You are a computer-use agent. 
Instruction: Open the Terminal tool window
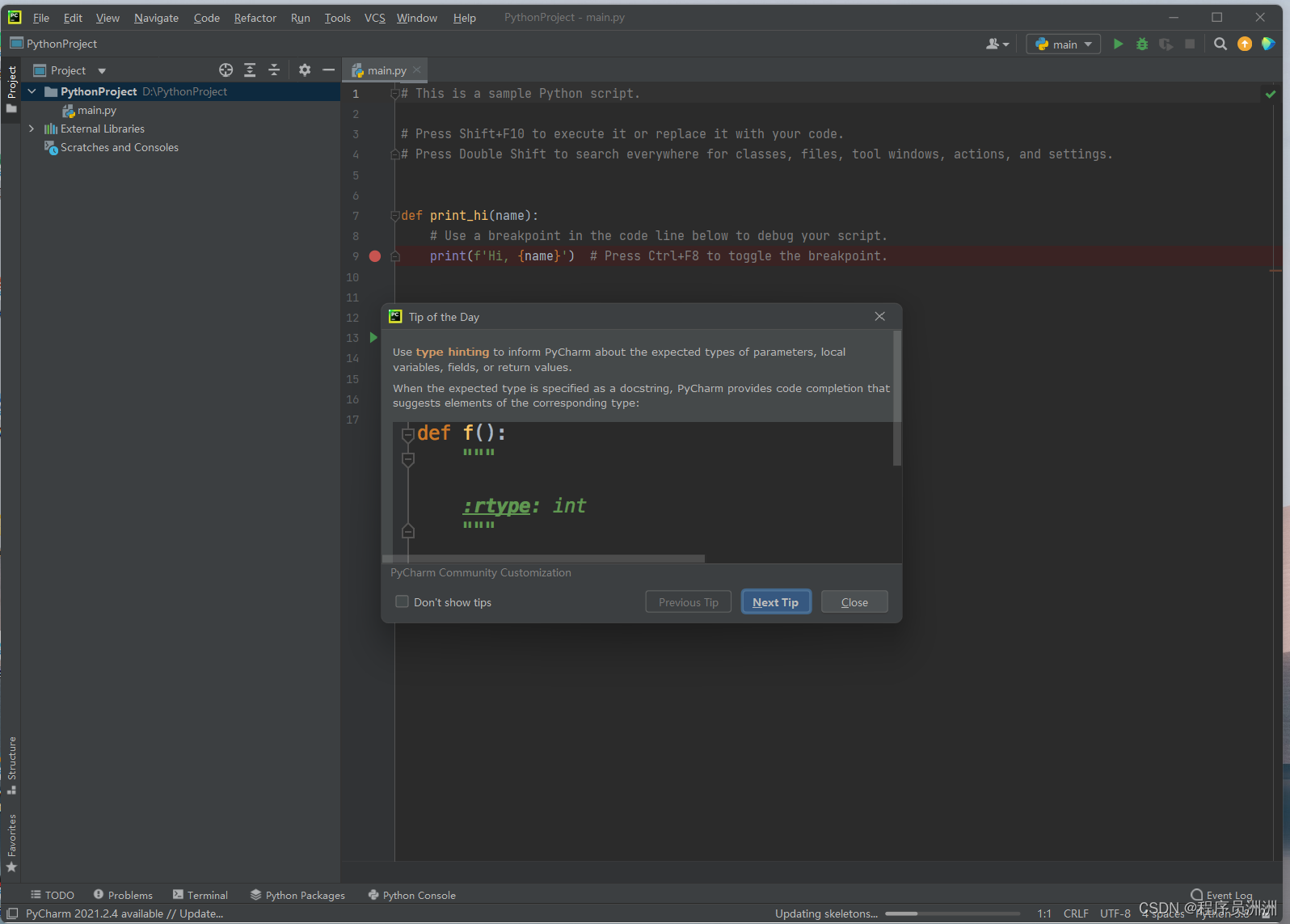pos(200,895)
